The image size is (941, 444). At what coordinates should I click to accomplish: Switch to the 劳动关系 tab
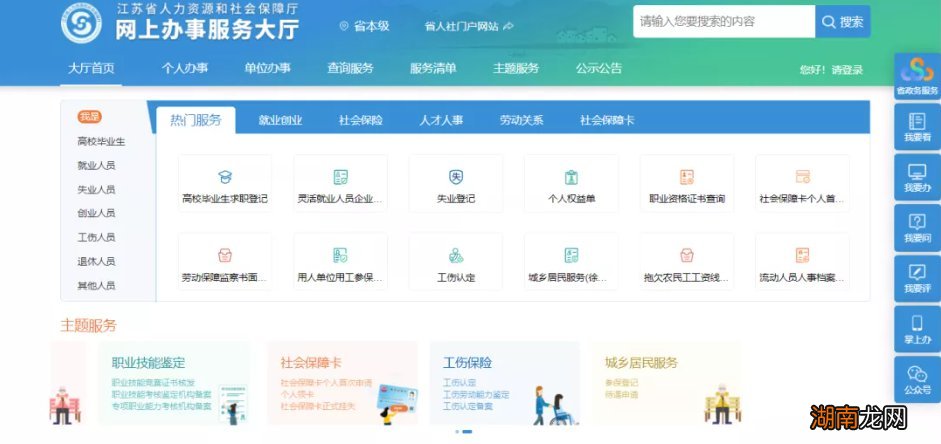[x=522, y=120]
